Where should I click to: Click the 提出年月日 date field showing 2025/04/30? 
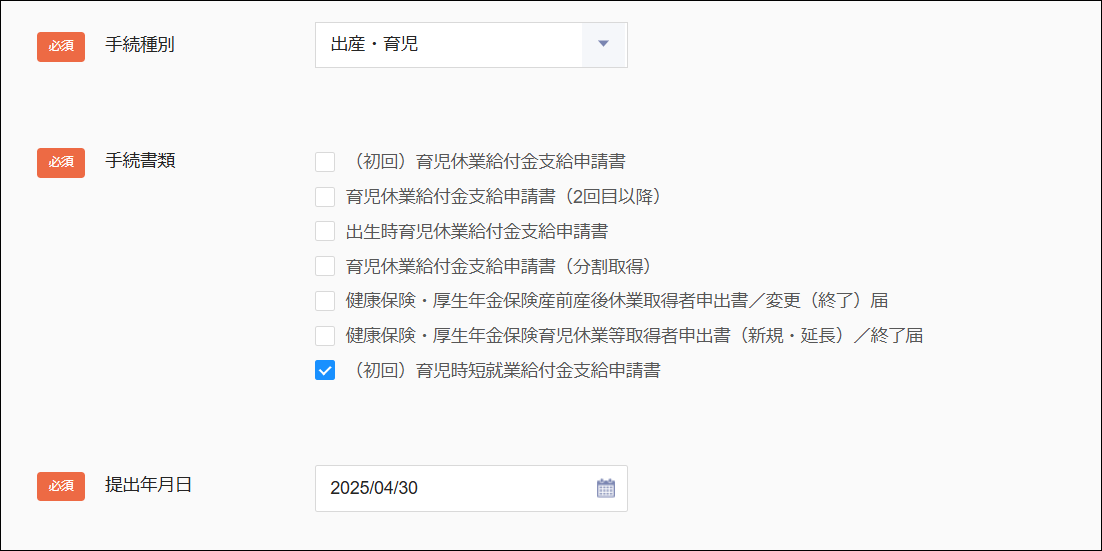pos(471,488)
